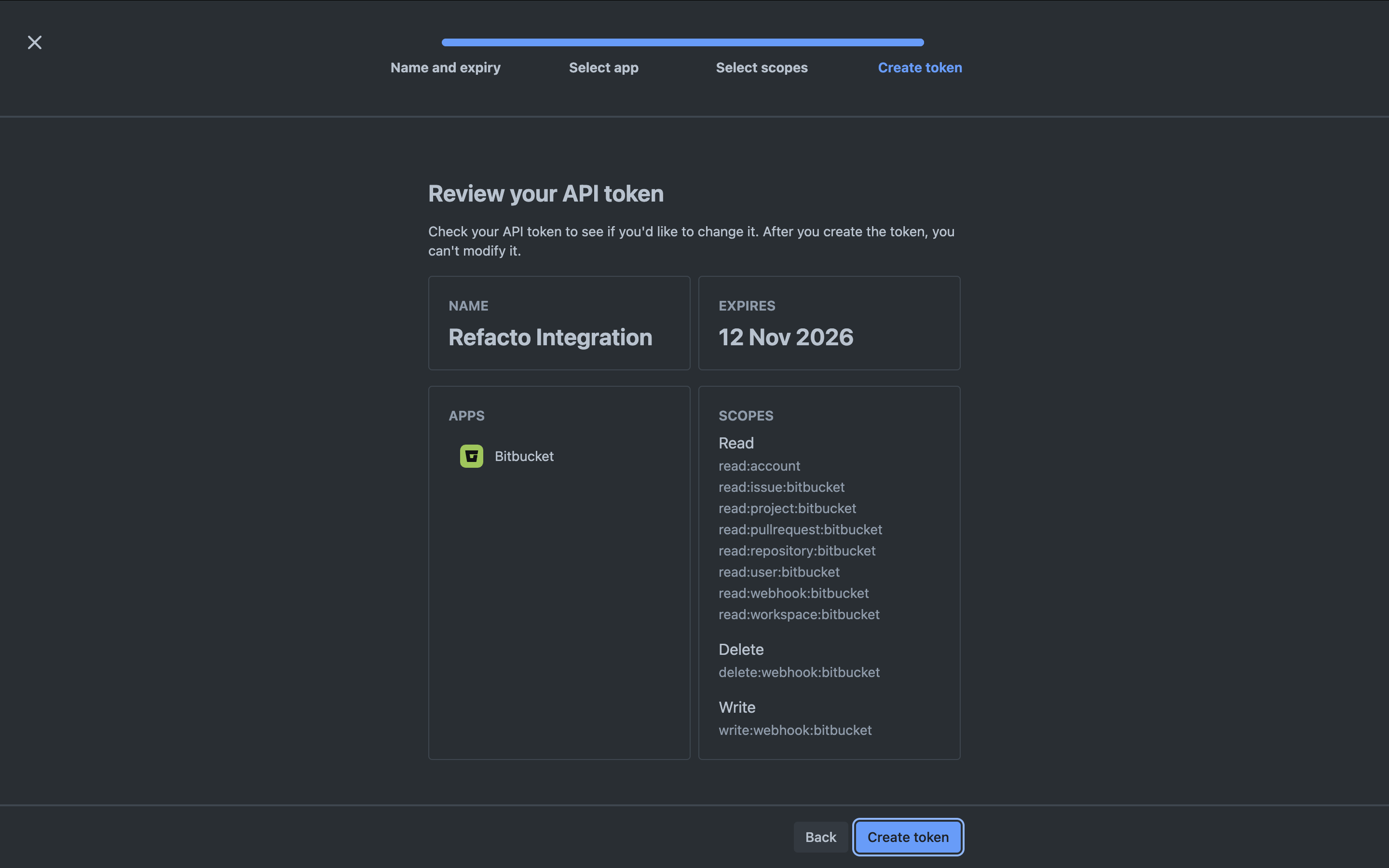The width and height of the screenshot is (1389, 868).
Task: Click the delete:webhook:bitbucket scope
Action: tap(799, 672)
